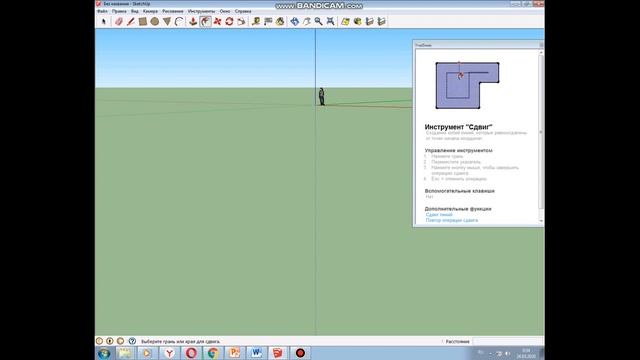Open the Окно menu
This screenshot has height=360, width=640.
tap(225, 11)
